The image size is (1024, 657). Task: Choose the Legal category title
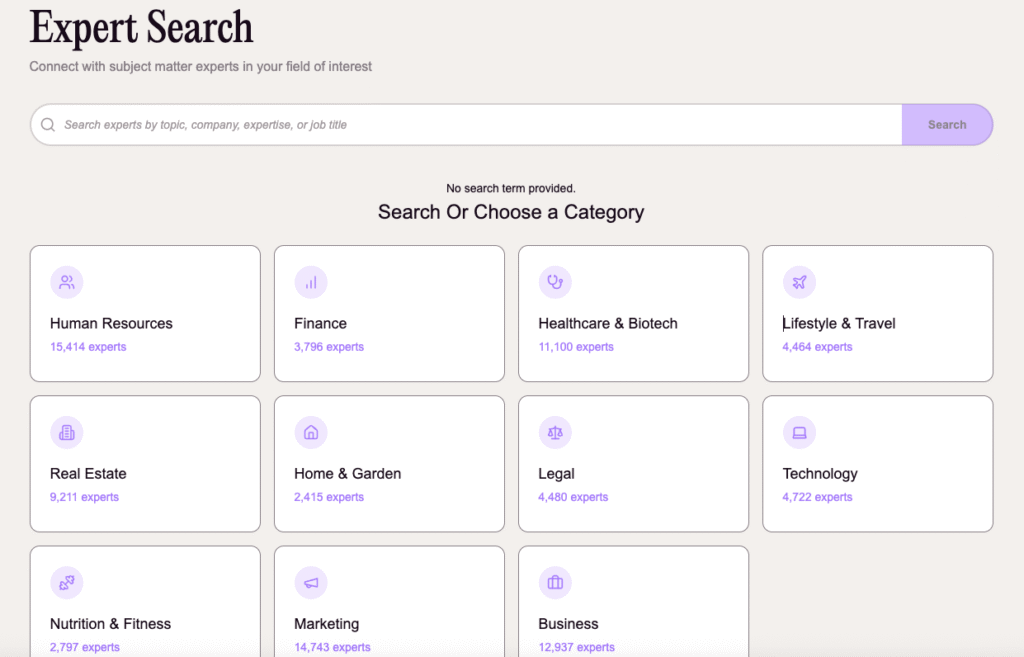(556, 473)
